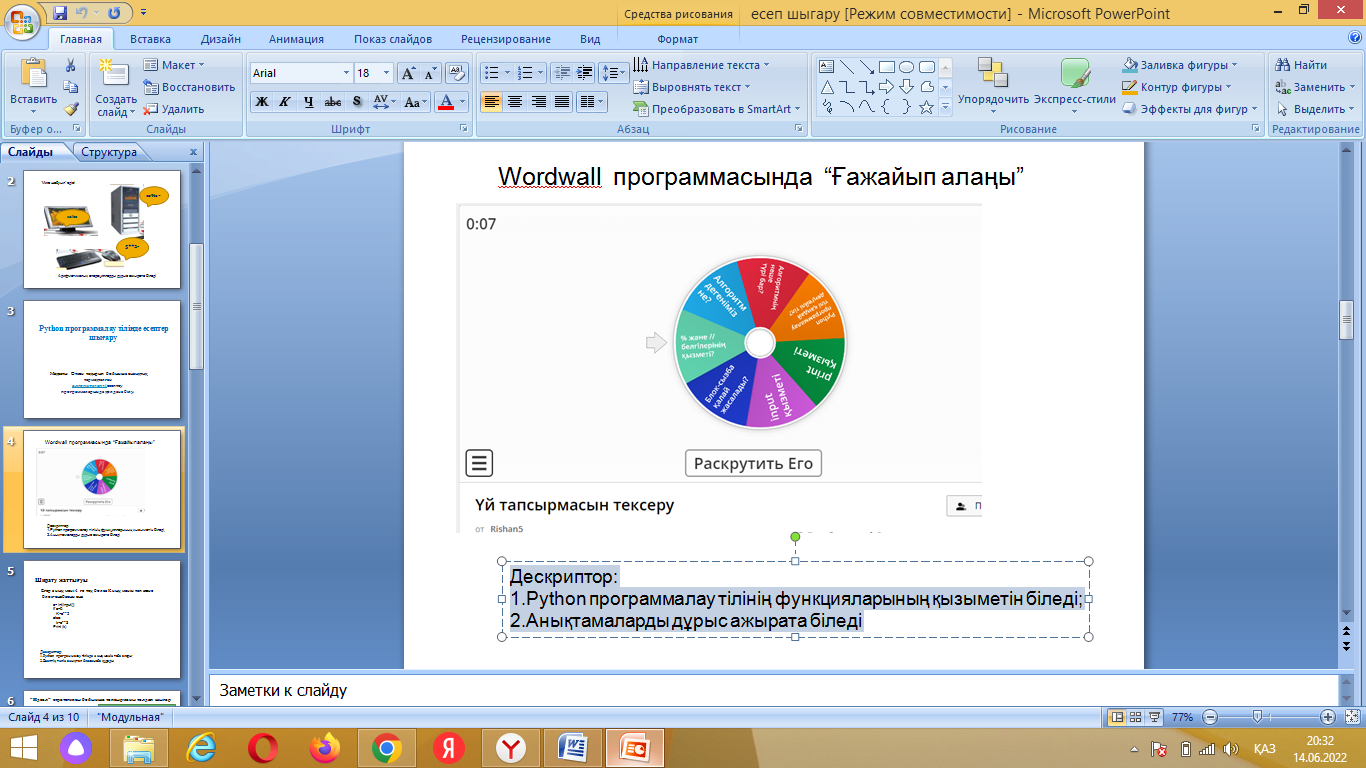Expand Направление текста text direction options
Viewport: 1366px width, 768px height.
tap(701, 65)
